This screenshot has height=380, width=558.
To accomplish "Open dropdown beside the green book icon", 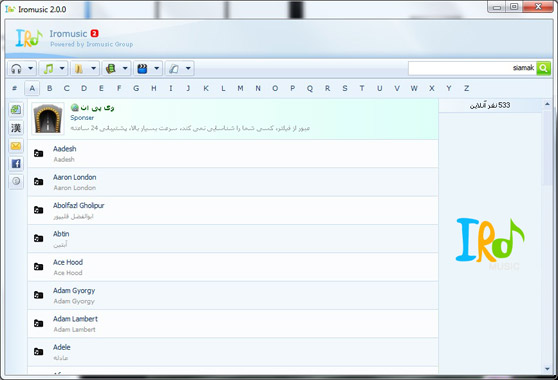I will 125,68.
